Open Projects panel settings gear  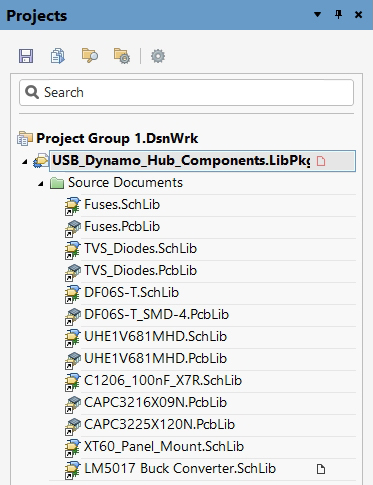158,56
